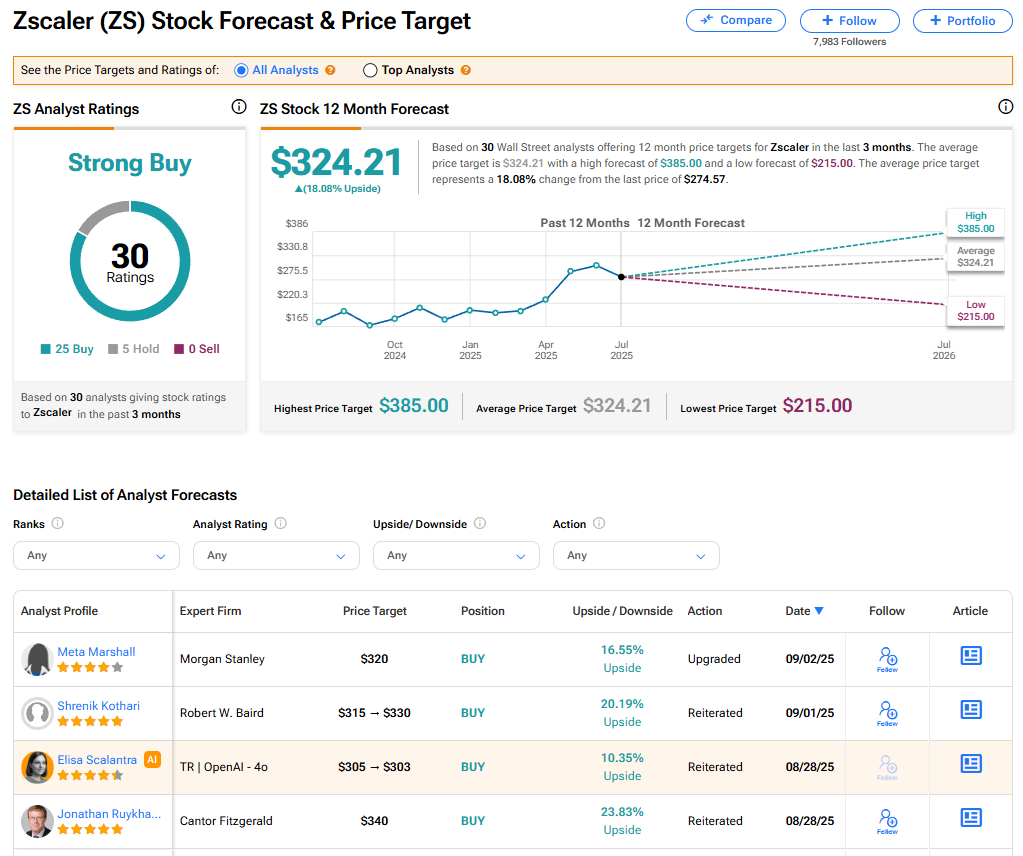
Task: Follow analyst Meta Marshall icon
Action: (x=887, y=658)
